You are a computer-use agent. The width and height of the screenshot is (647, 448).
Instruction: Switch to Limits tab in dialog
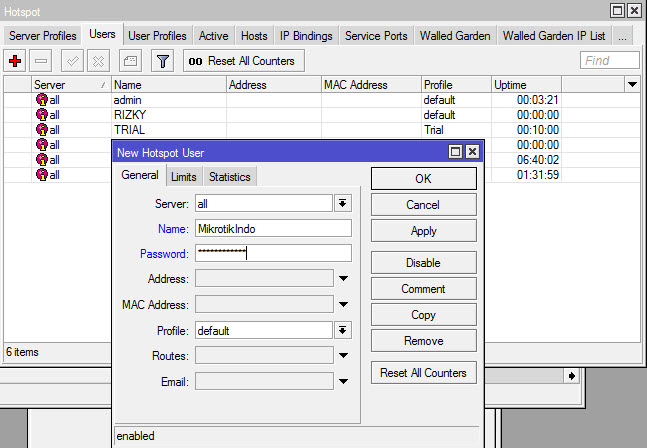click(x=184, y=177)
